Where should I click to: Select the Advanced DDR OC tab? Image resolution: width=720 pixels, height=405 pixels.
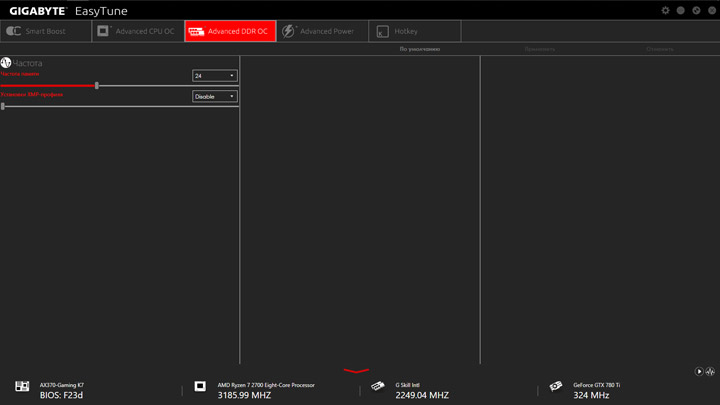[x=230, y=31]
